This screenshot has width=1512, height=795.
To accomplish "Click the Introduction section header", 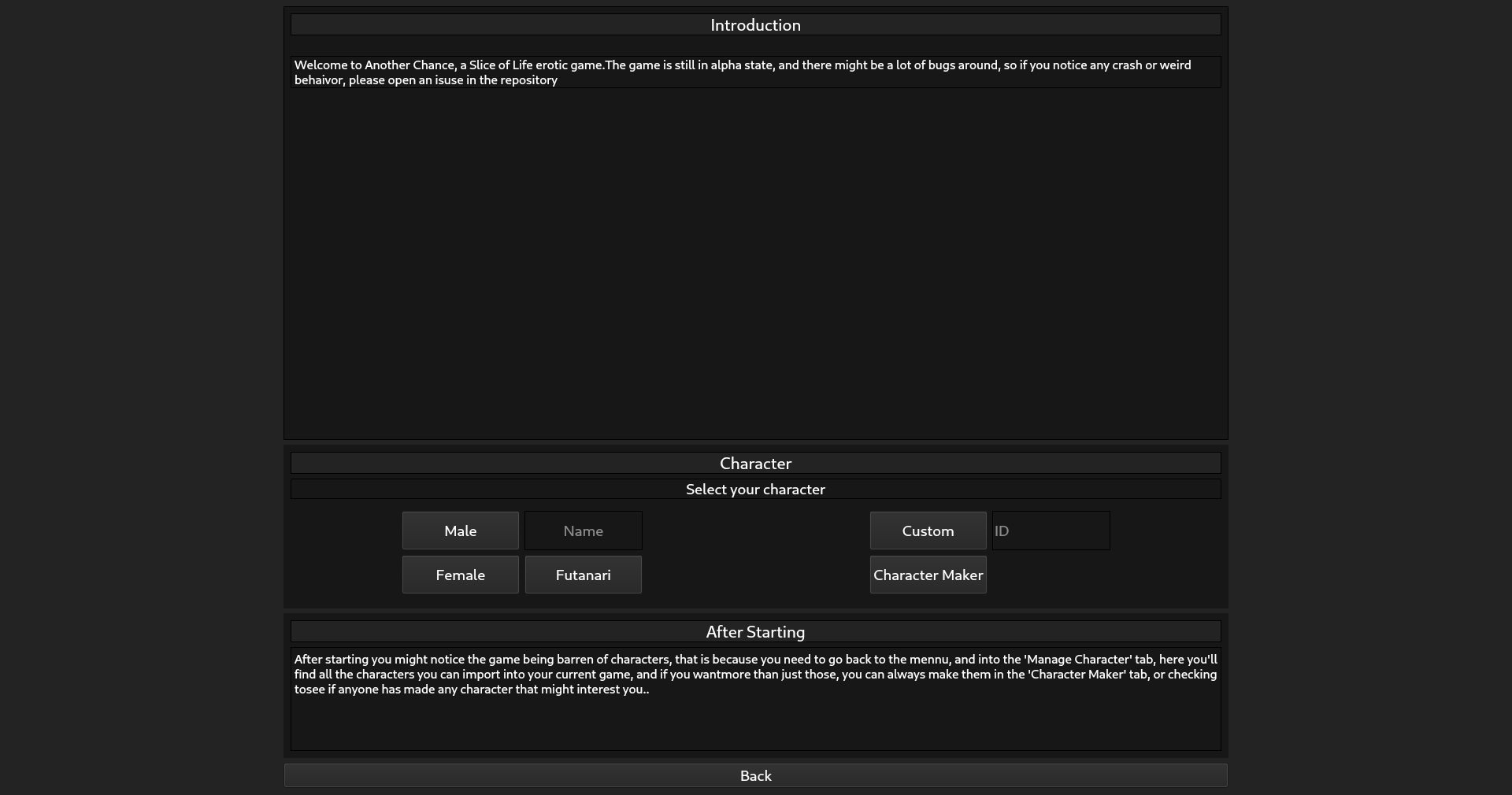I will [x=755, y=25].
